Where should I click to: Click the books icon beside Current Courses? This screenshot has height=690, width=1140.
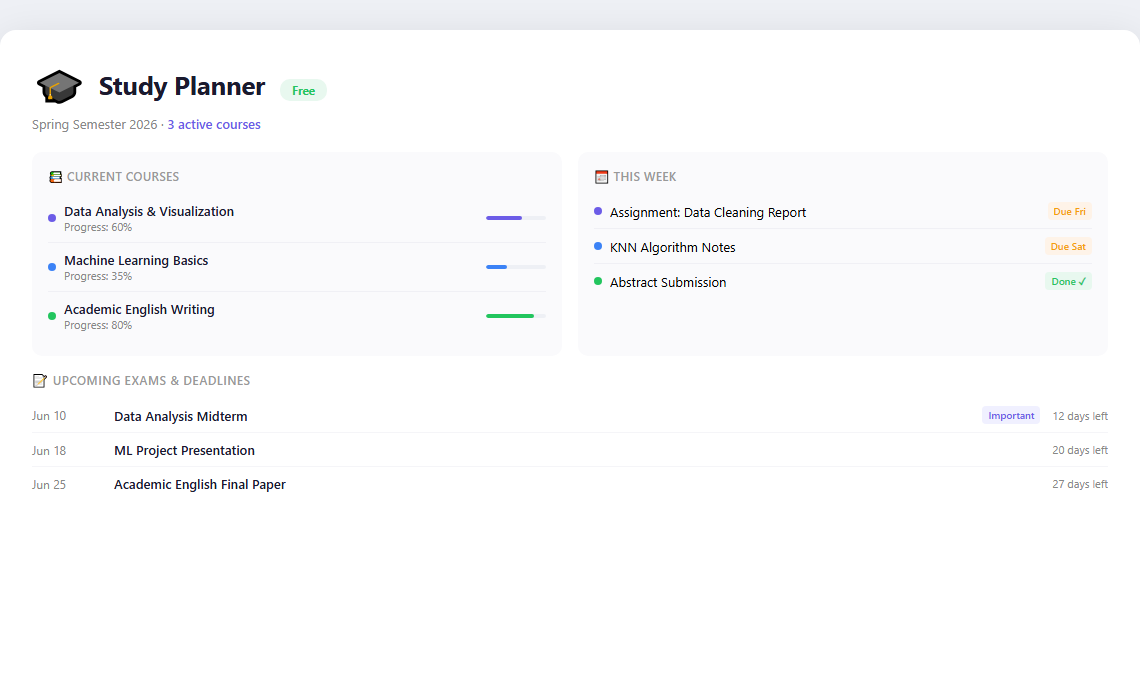pyautogui.click(x=55, y=177)
